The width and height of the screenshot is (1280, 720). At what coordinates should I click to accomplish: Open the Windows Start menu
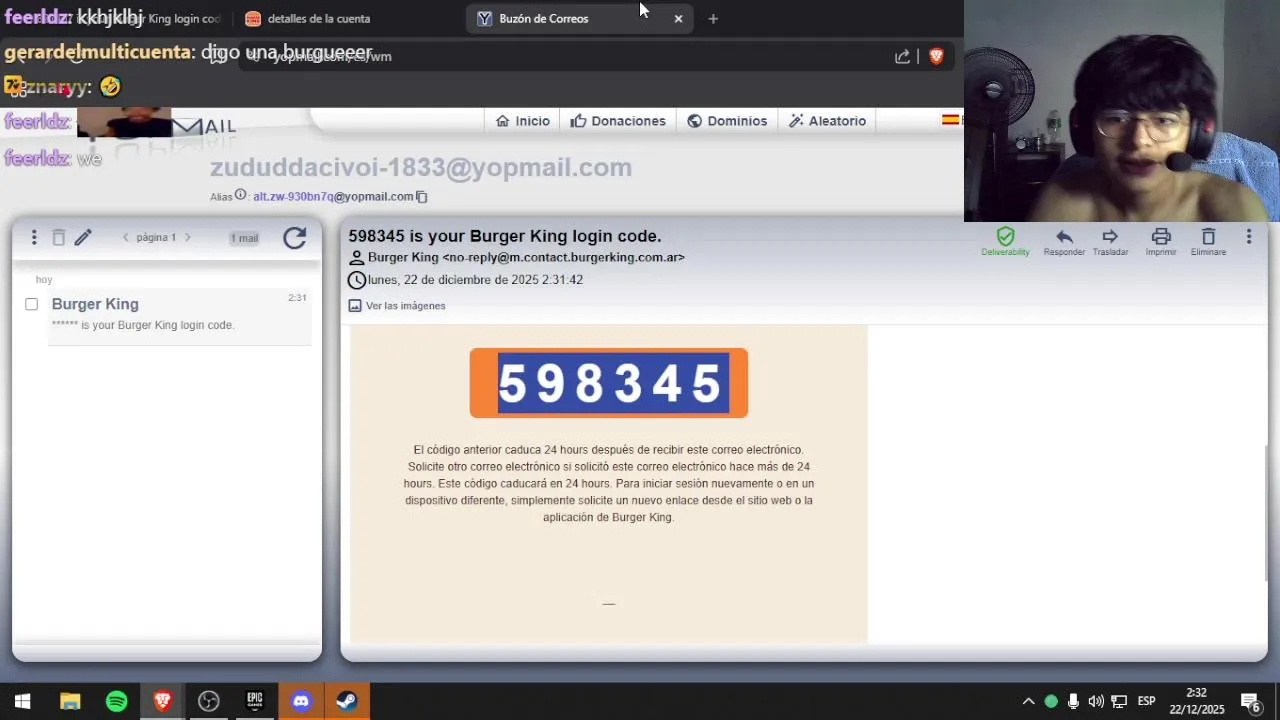[22, 701]
